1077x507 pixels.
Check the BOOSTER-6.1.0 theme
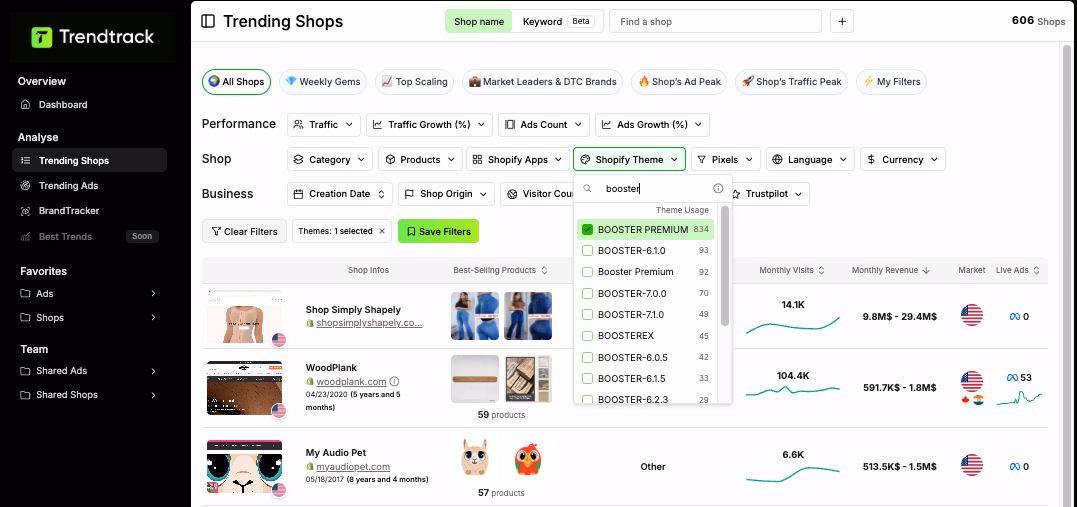(x=587, y=251)
